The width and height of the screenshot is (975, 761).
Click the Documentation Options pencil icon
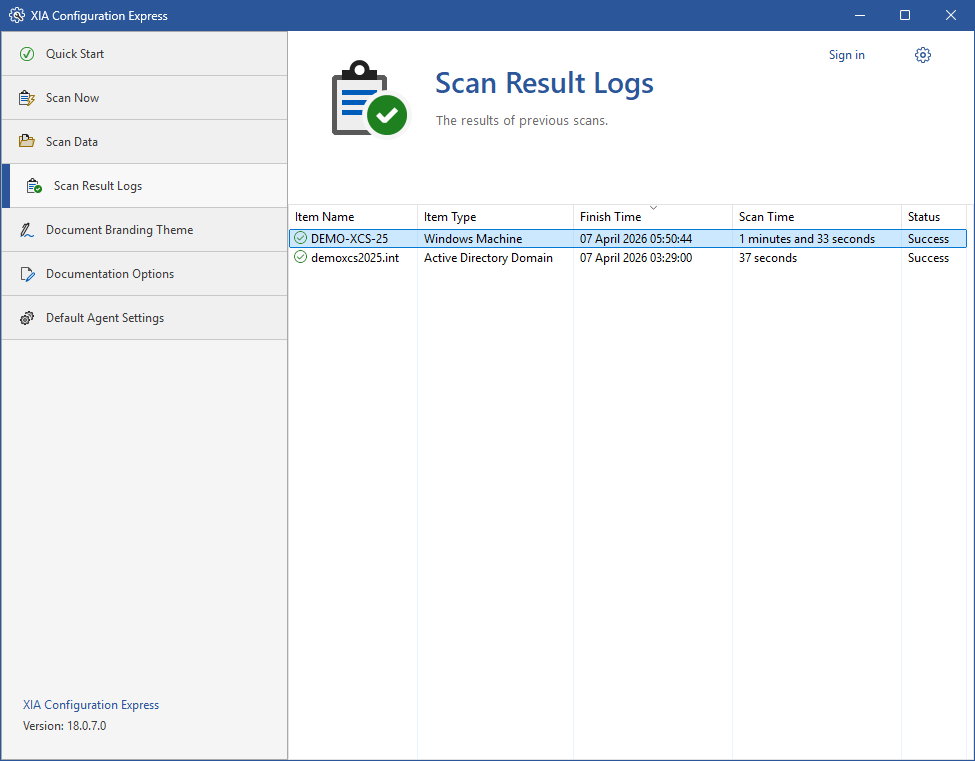click(x=27, y=274)
